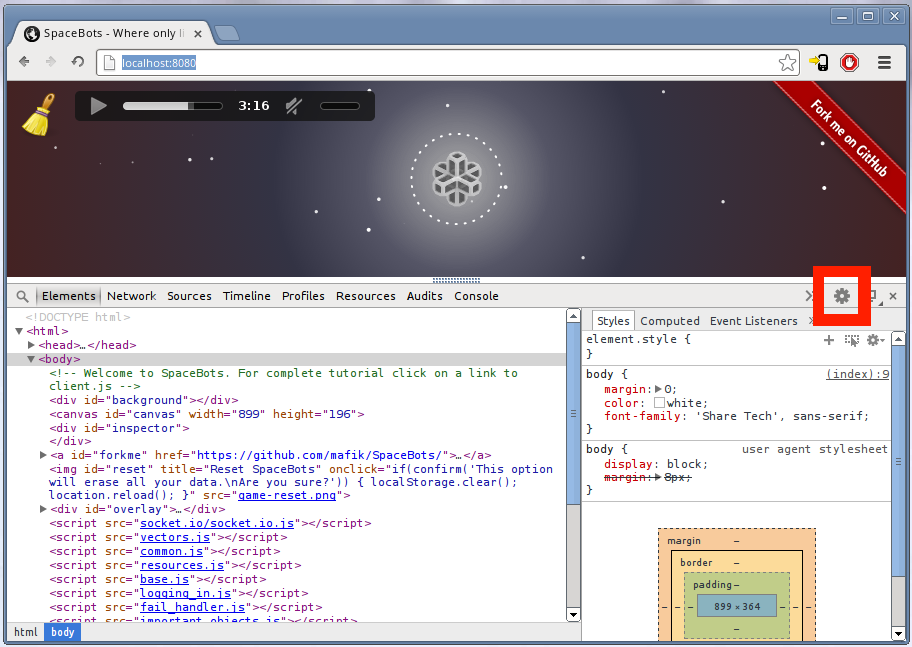Image resolution: width=912 pixels, height=647 pixels.
Task: Open the Computed styles tab
Action: pos(669,321)
